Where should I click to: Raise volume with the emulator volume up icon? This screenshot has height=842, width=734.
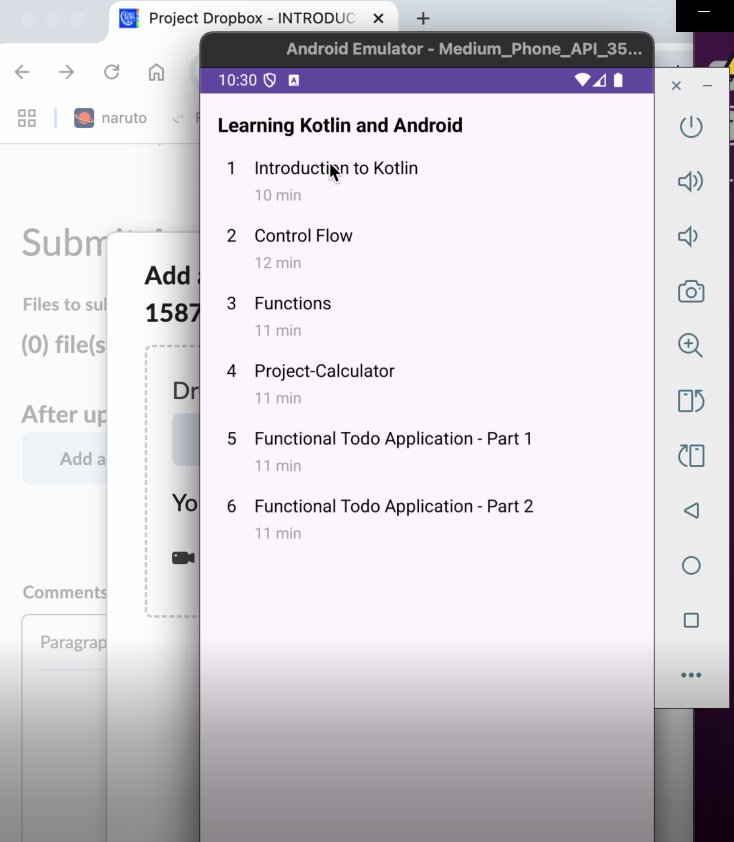click(x=690, y=182)
